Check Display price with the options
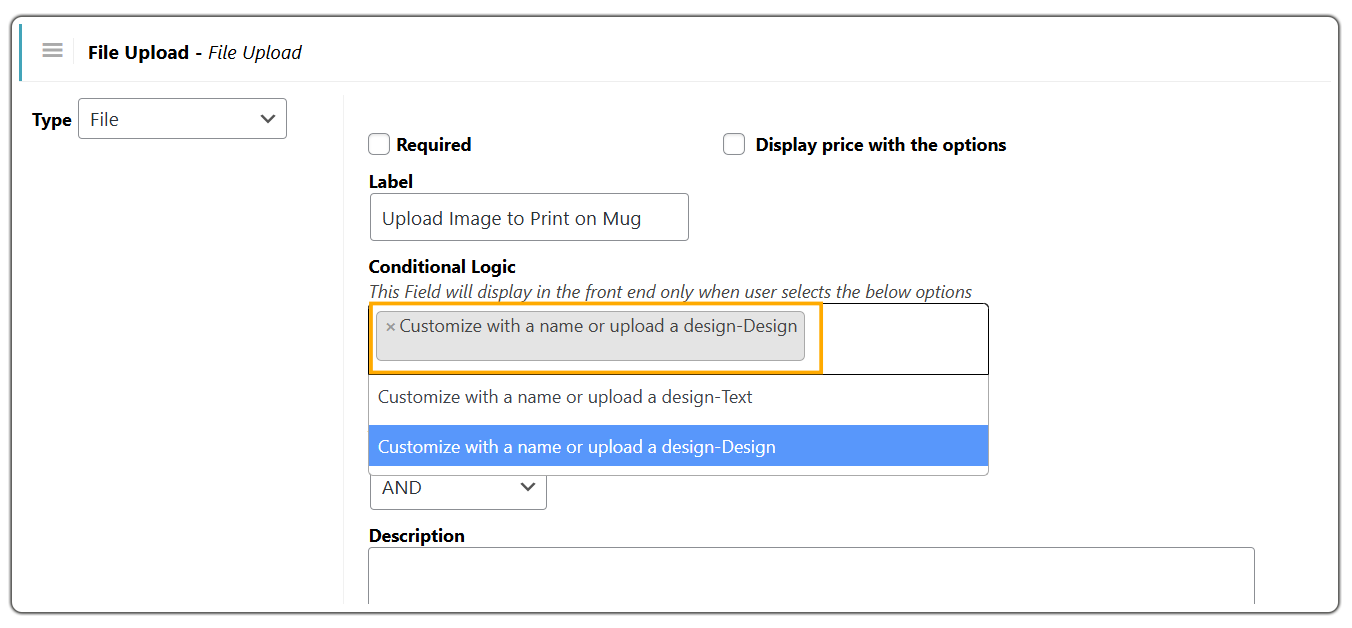Image resolution: width=1352 pixels, height=628 pixels. [734, 144]
